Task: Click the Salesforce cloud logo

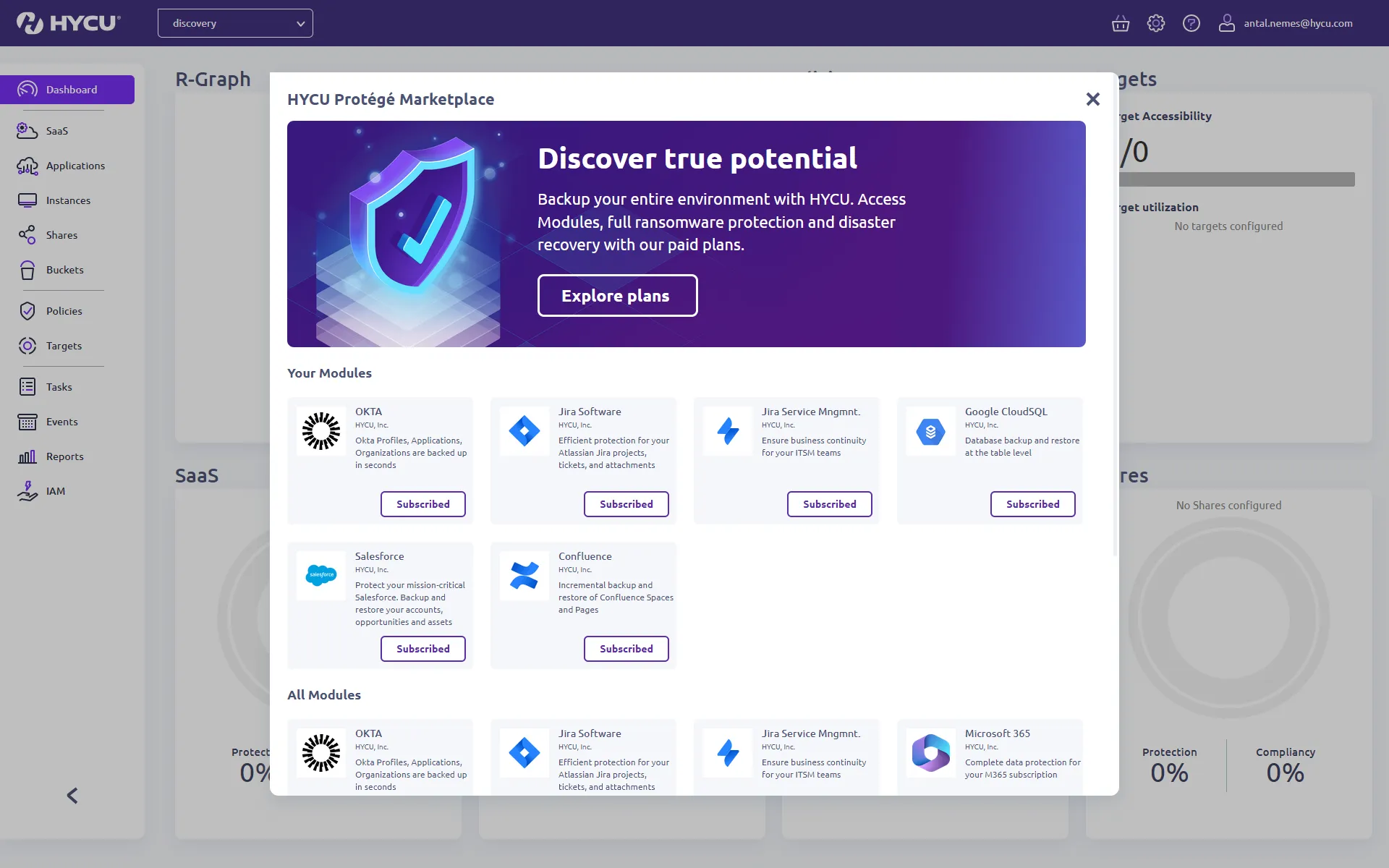Action: tap(320, 575)
